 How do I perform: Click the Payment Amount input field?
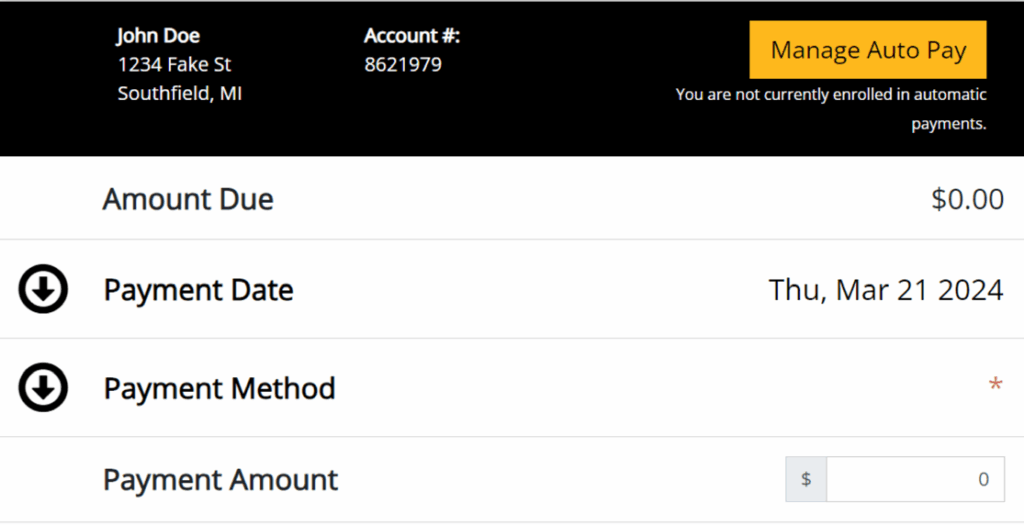tap(914, 479)
